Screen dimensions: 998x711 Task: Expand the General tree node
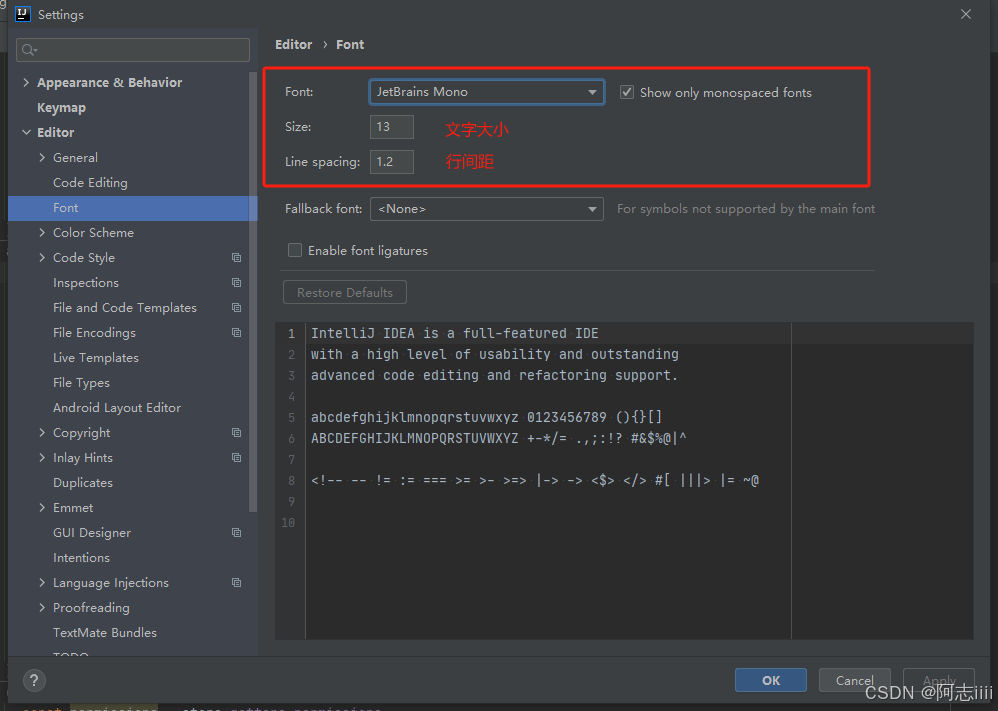pos(42,157)
